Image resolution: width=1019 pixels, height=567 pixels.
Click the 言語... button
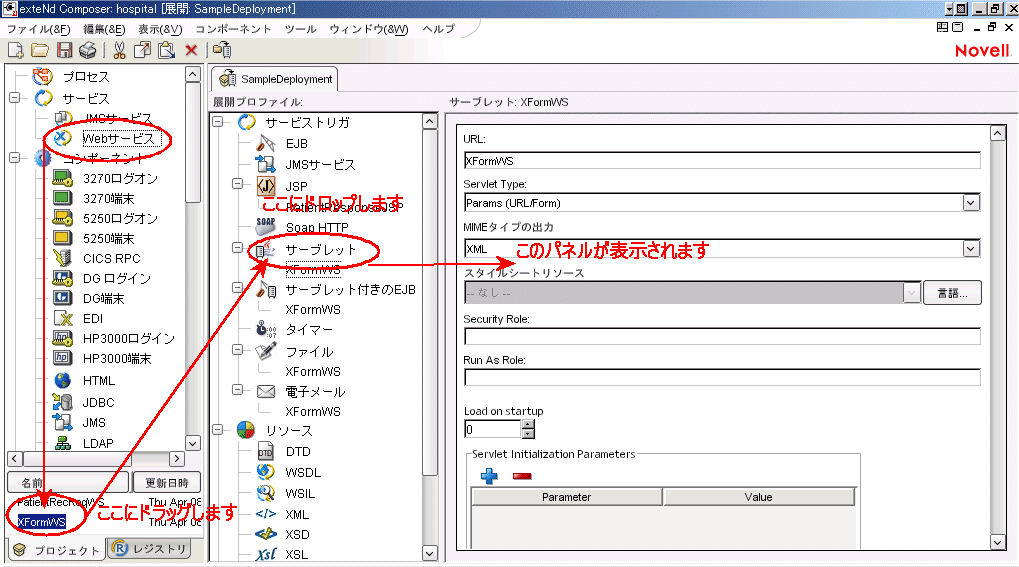[x=952, y=293]
